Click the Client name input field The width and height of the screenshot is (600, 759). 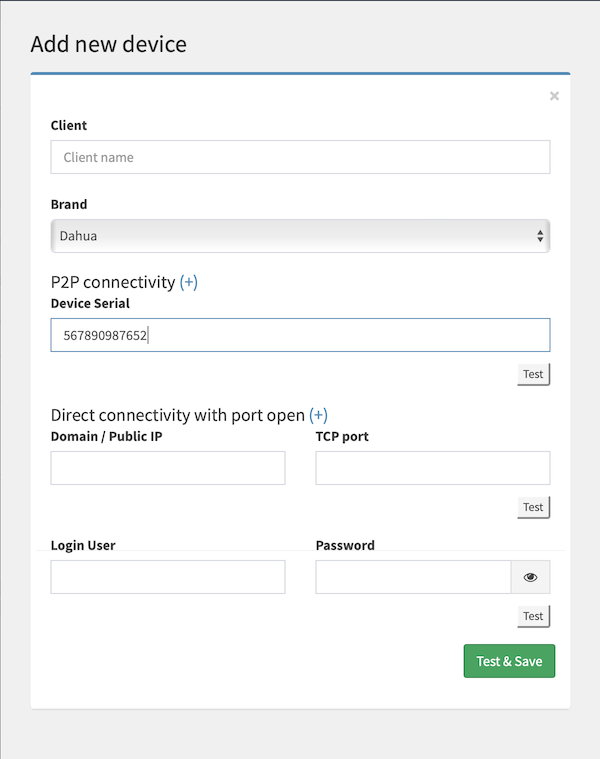[300, 157]
